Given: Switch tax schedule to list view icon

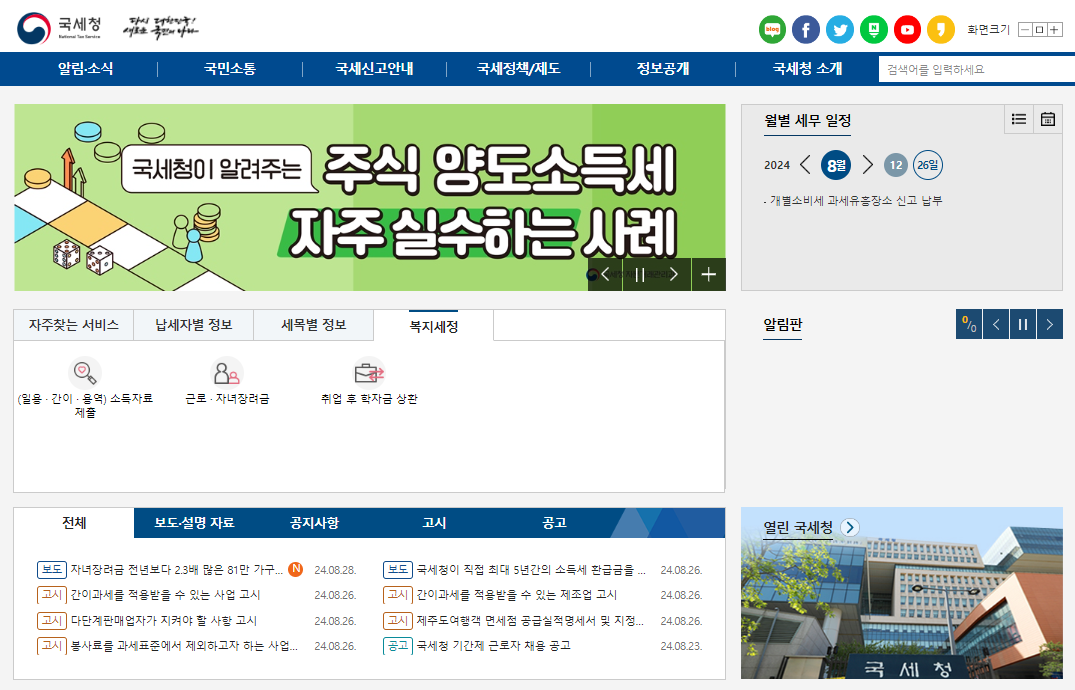Looking at the screenshot, I should [x=1018, y=119].
